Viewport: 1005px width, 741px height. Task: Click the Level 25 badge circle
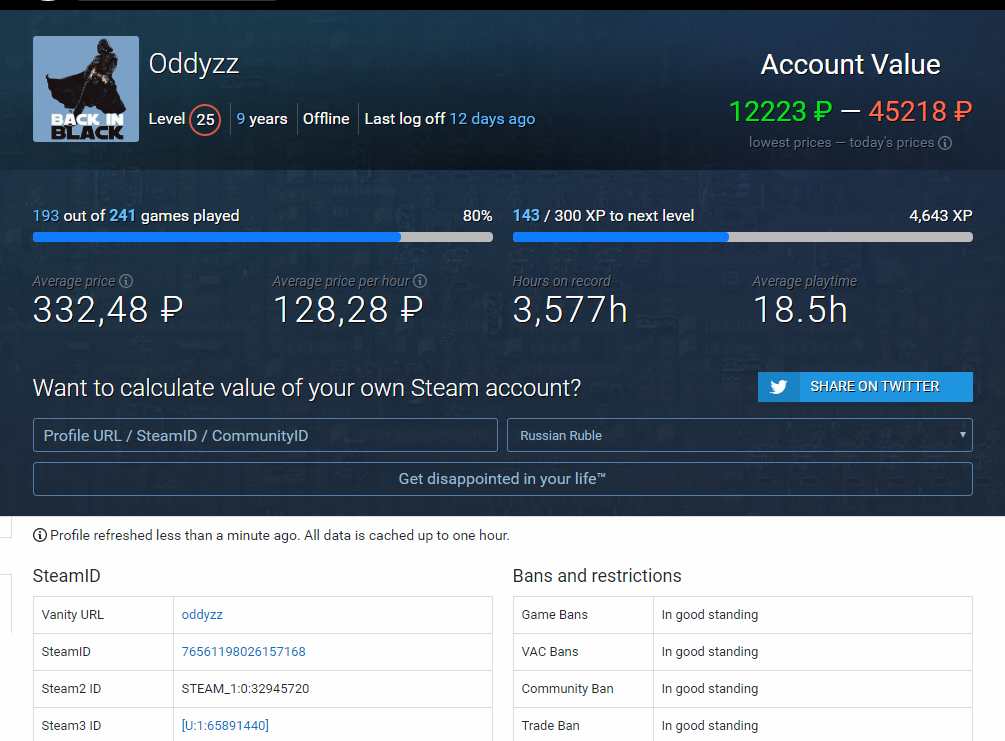(x=205, y=120)
